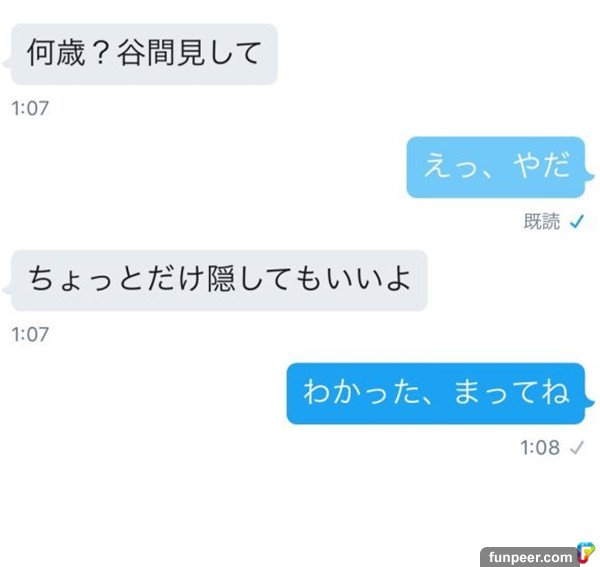Tap the 1:07 timestamp under the ちょっとだけ message

click(30, 334)
